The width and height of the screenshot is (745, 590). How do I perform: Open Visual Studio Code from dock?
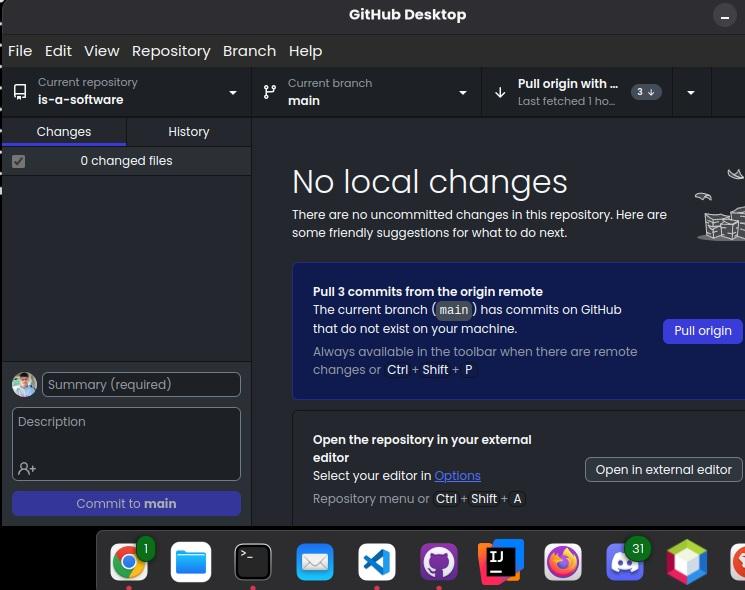[x=377, y=562]
